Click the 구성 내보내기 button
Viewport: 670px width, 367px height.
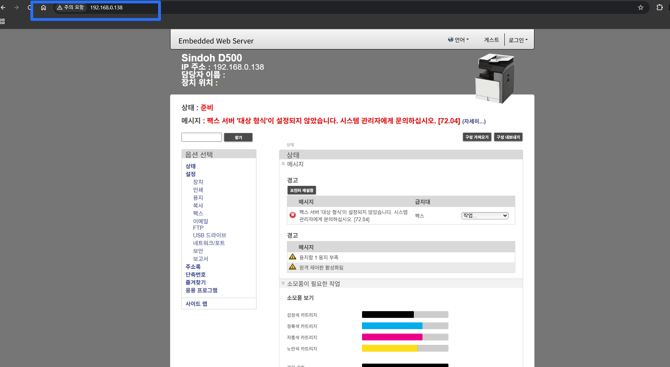pyautogui.click(x=508, y=137)
